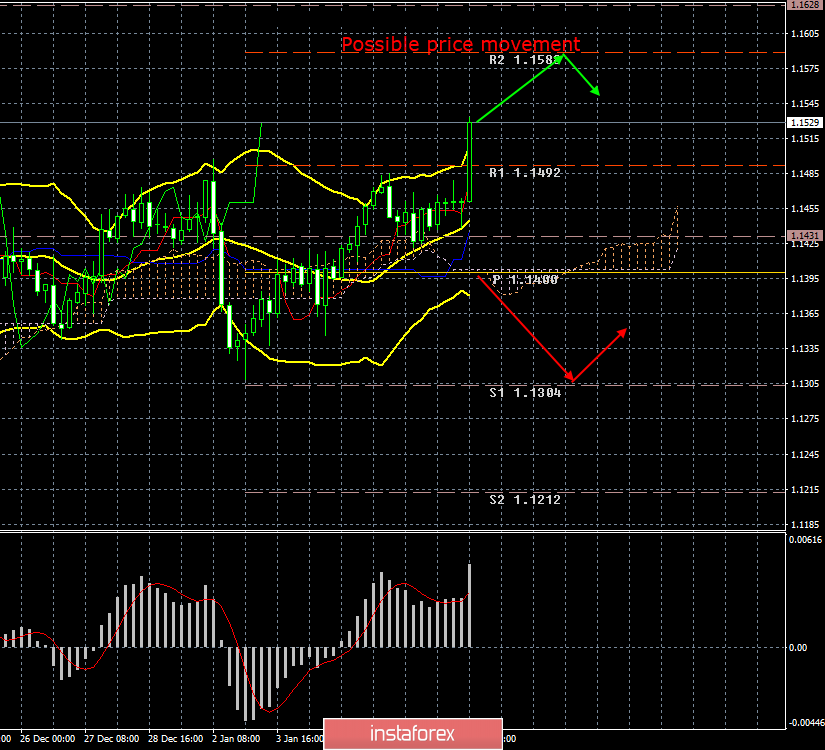Click the Possible price movement title

(x=460, y=44)
